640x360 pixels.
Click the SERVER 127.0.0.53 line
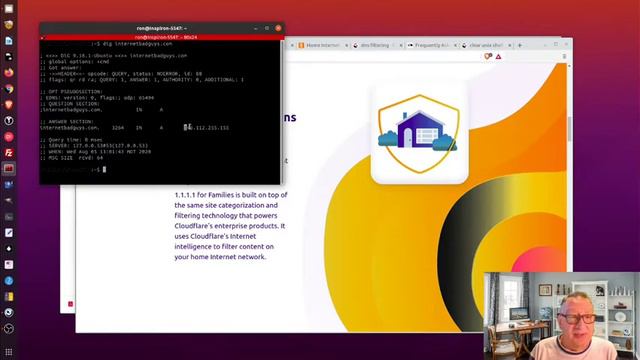[x=94, y=146]
